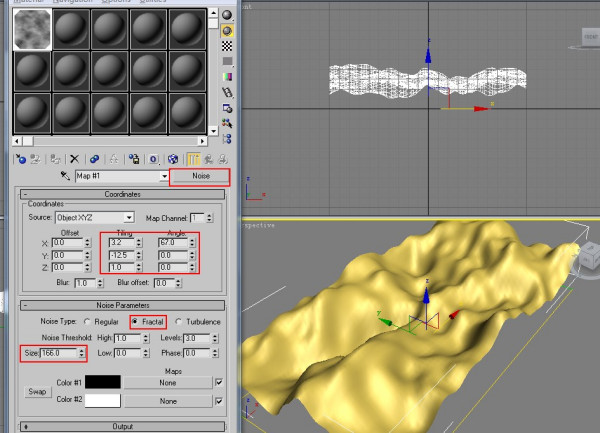Click the Noise Threshold High field

(x=127, y=338)
